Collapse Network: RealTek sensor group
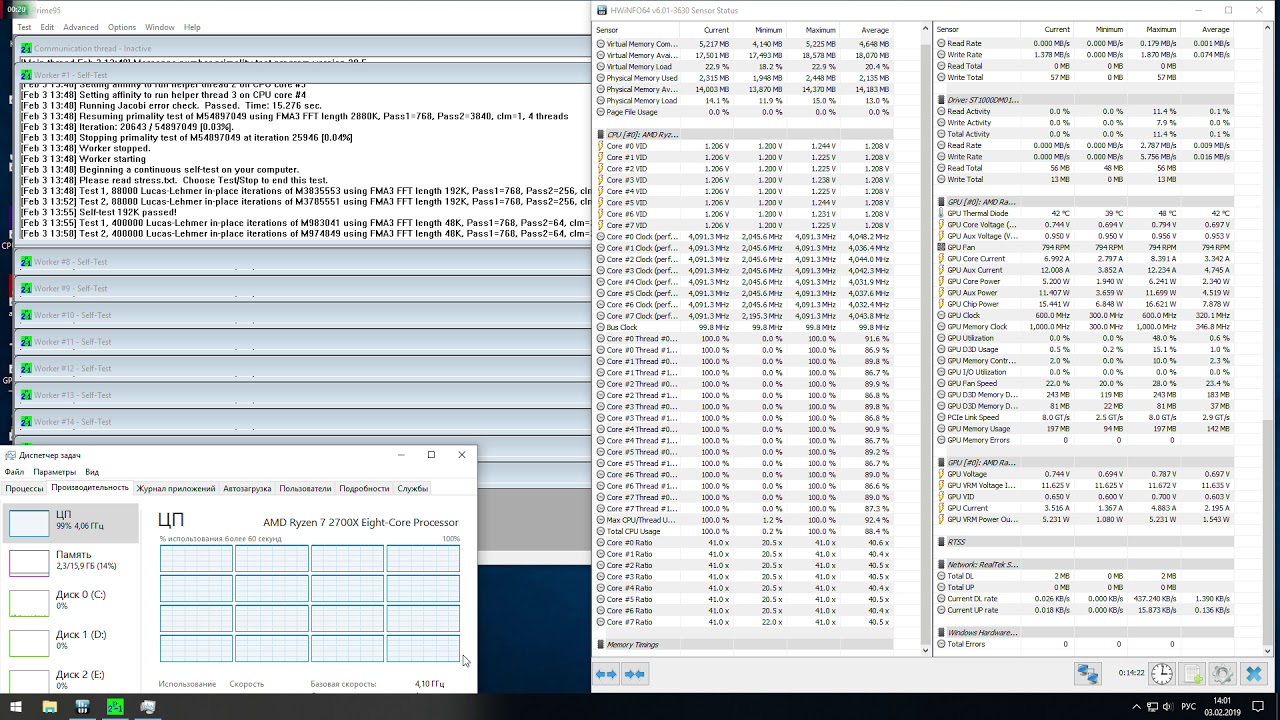Screen dimensions: 1280x720 tap(982, 565)
